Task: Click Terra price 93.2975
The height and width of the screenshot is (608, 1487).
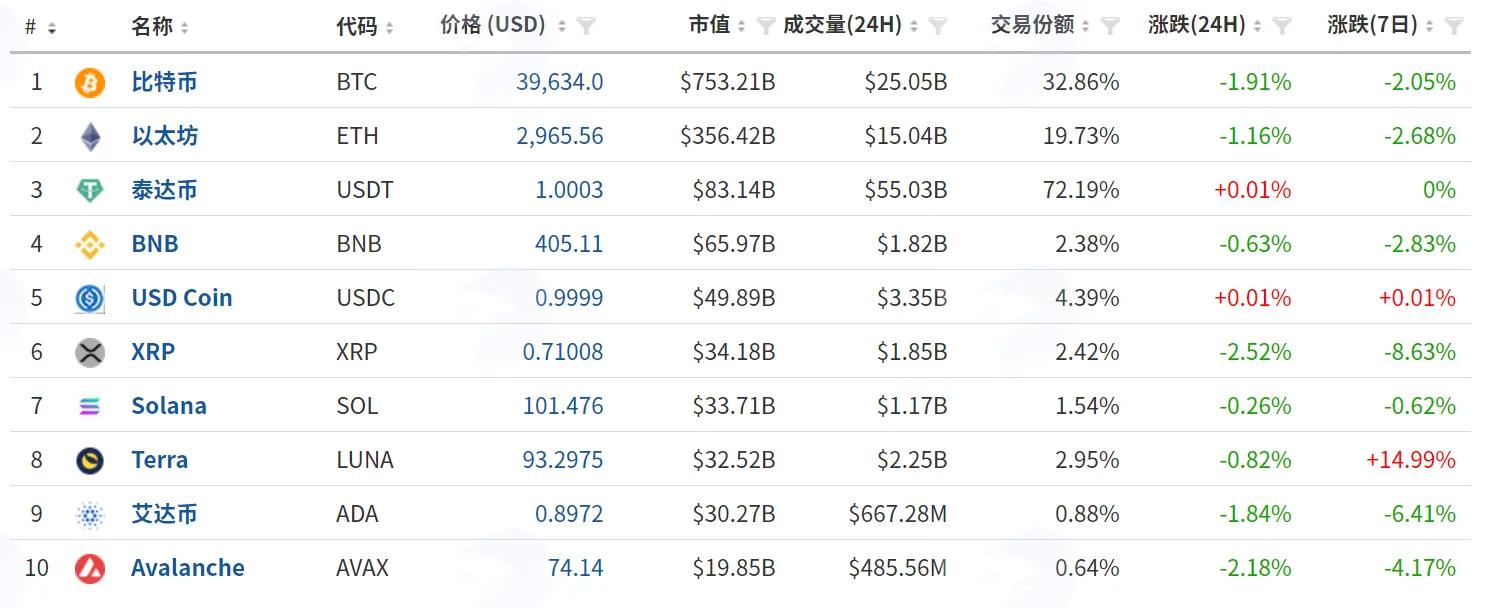Action: click(563, 460)
